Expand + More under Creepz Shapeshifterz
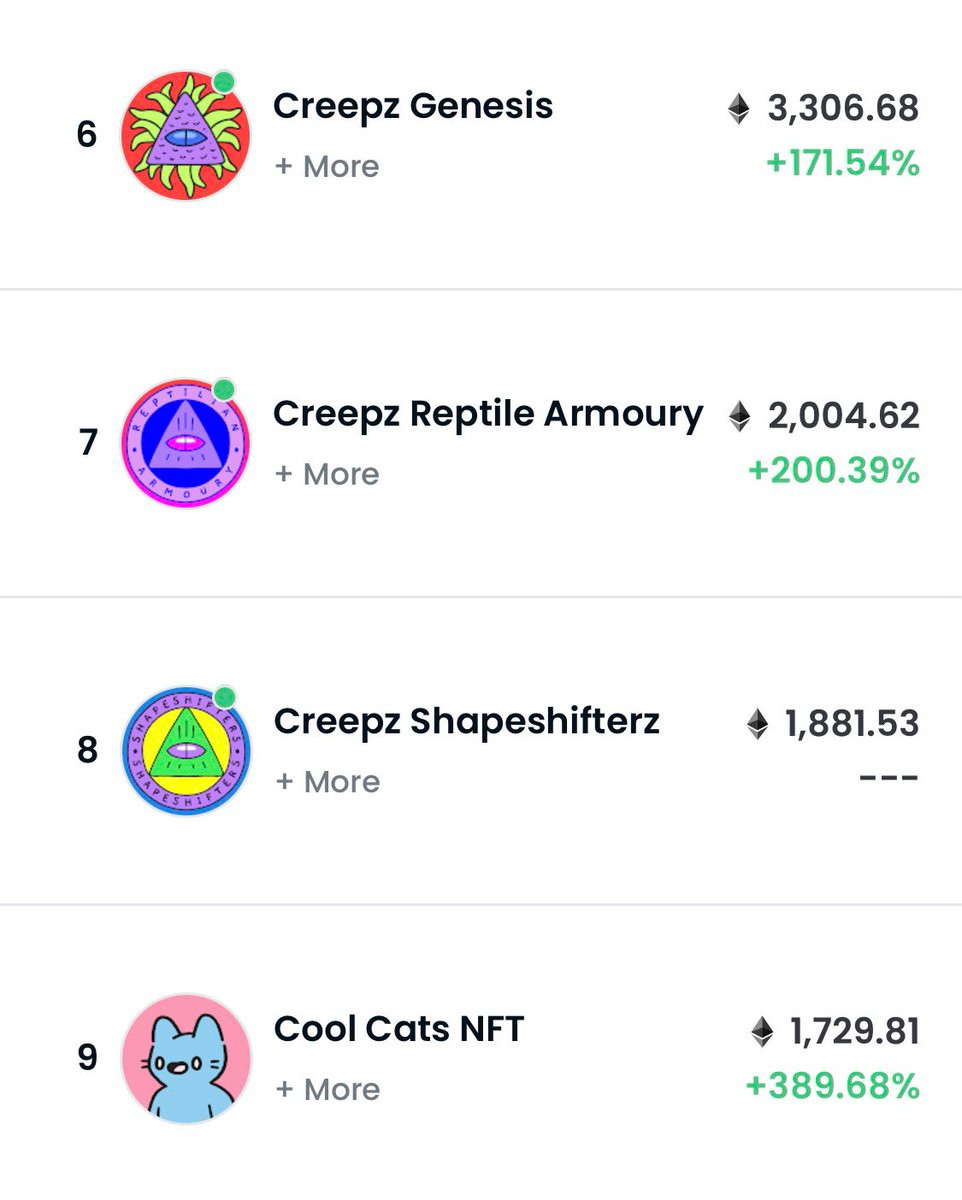Image resolution: width=962 pixels, height=1200 pixels. tap(327, 781)
